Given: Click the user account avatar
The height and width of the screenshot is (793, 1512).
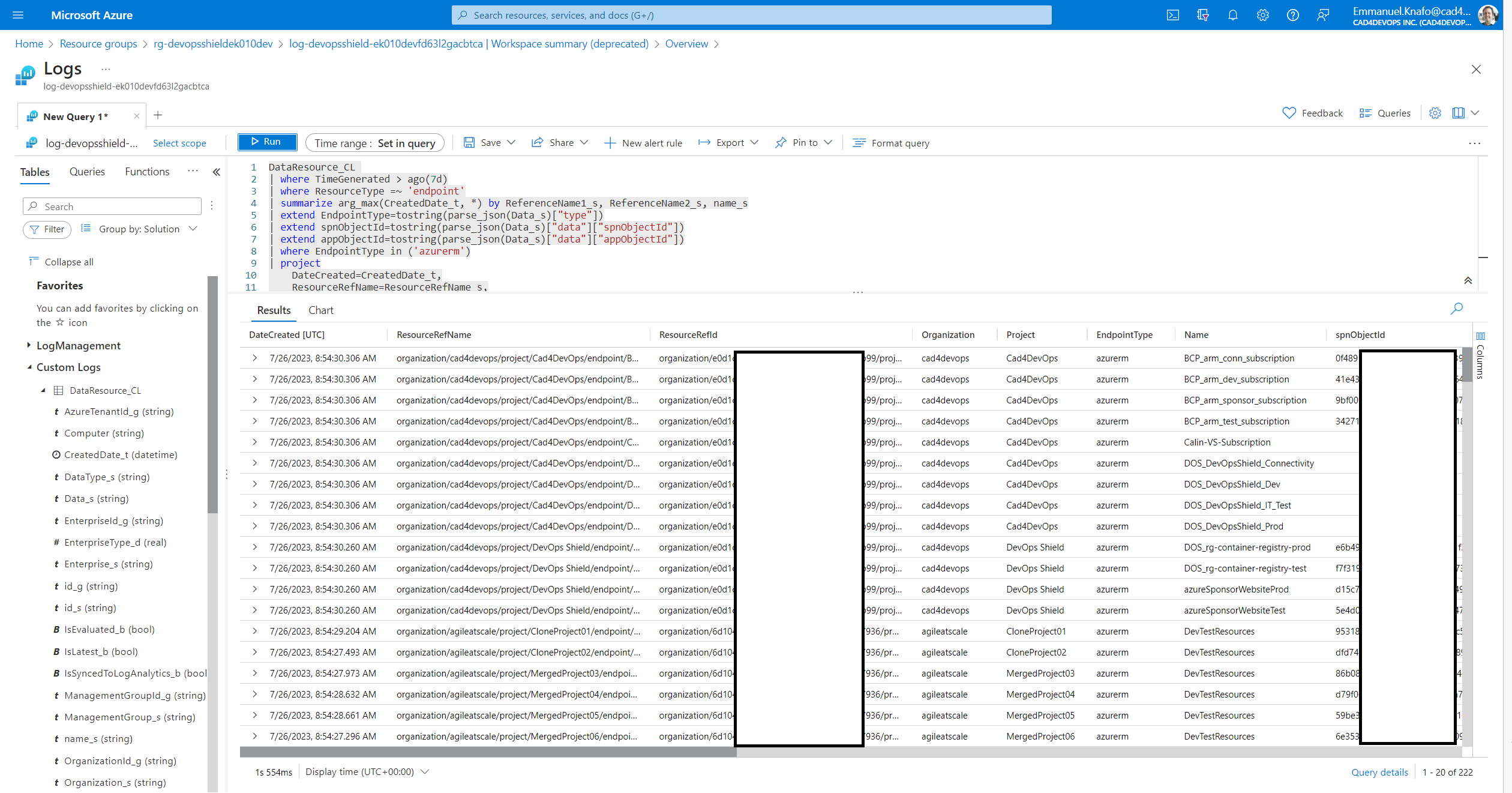Looking at the screenshot, I should (1487, 15).
